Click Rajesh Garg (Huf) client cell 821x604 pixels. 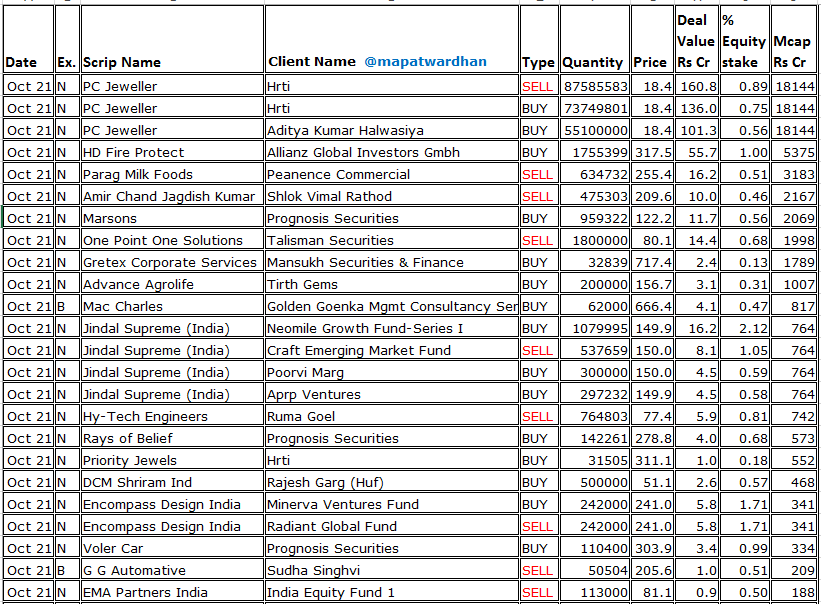[x=392, y=482]
